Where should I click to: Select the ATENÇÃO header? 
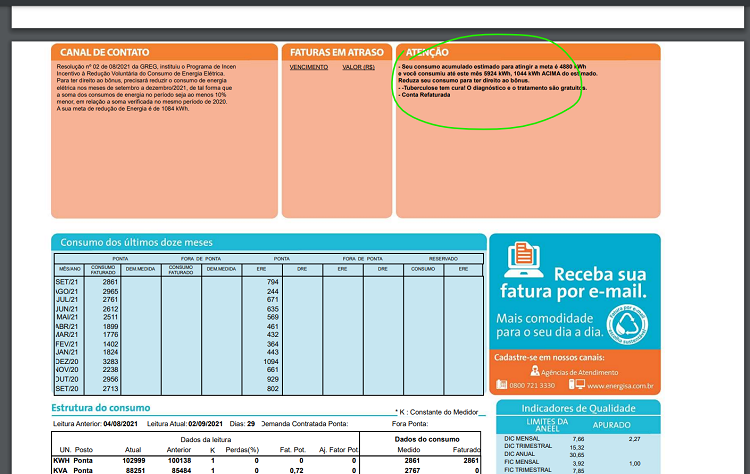tap(427, 52)
